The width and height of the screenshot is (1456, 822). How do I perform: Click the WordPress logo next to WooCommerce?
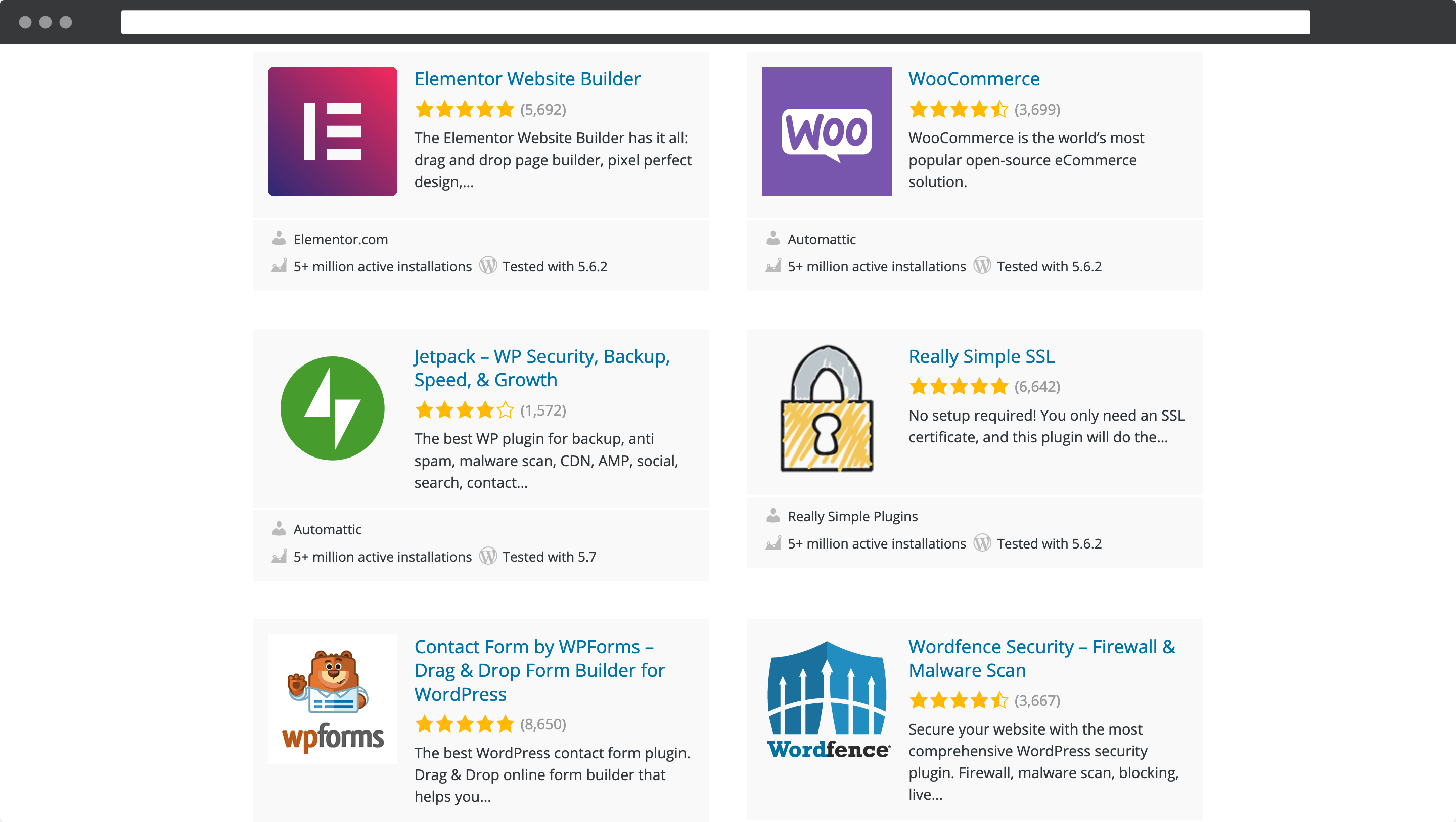tap(985, 266)
